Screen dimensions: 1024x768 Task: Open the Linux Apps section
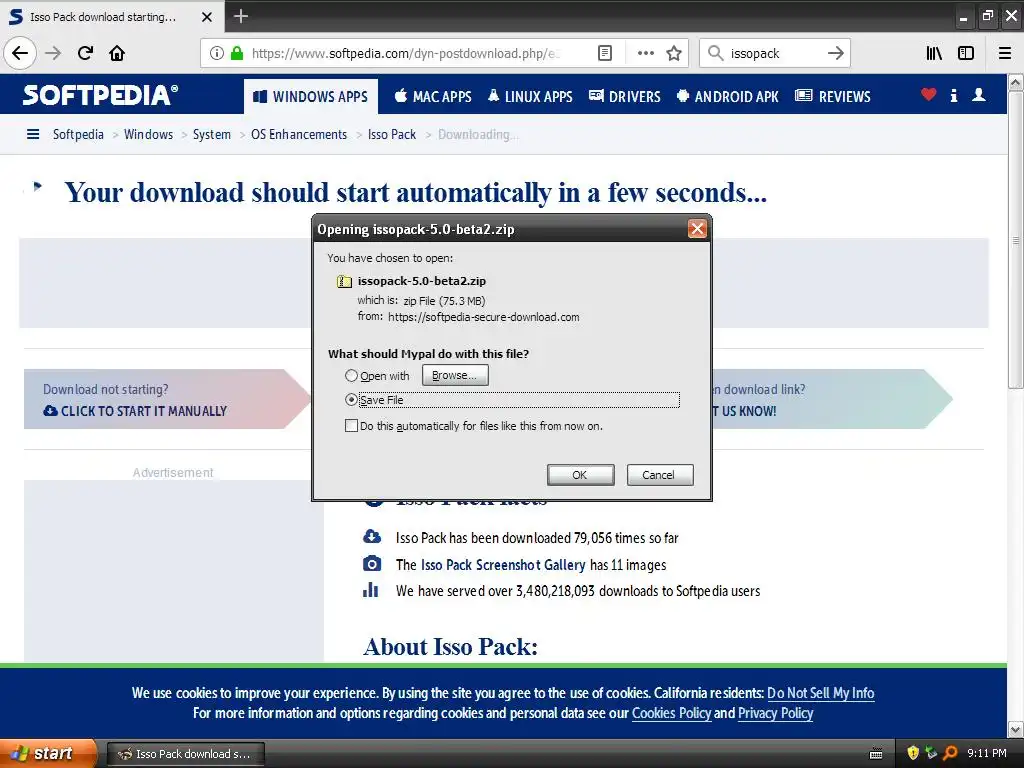click(530, 97)
